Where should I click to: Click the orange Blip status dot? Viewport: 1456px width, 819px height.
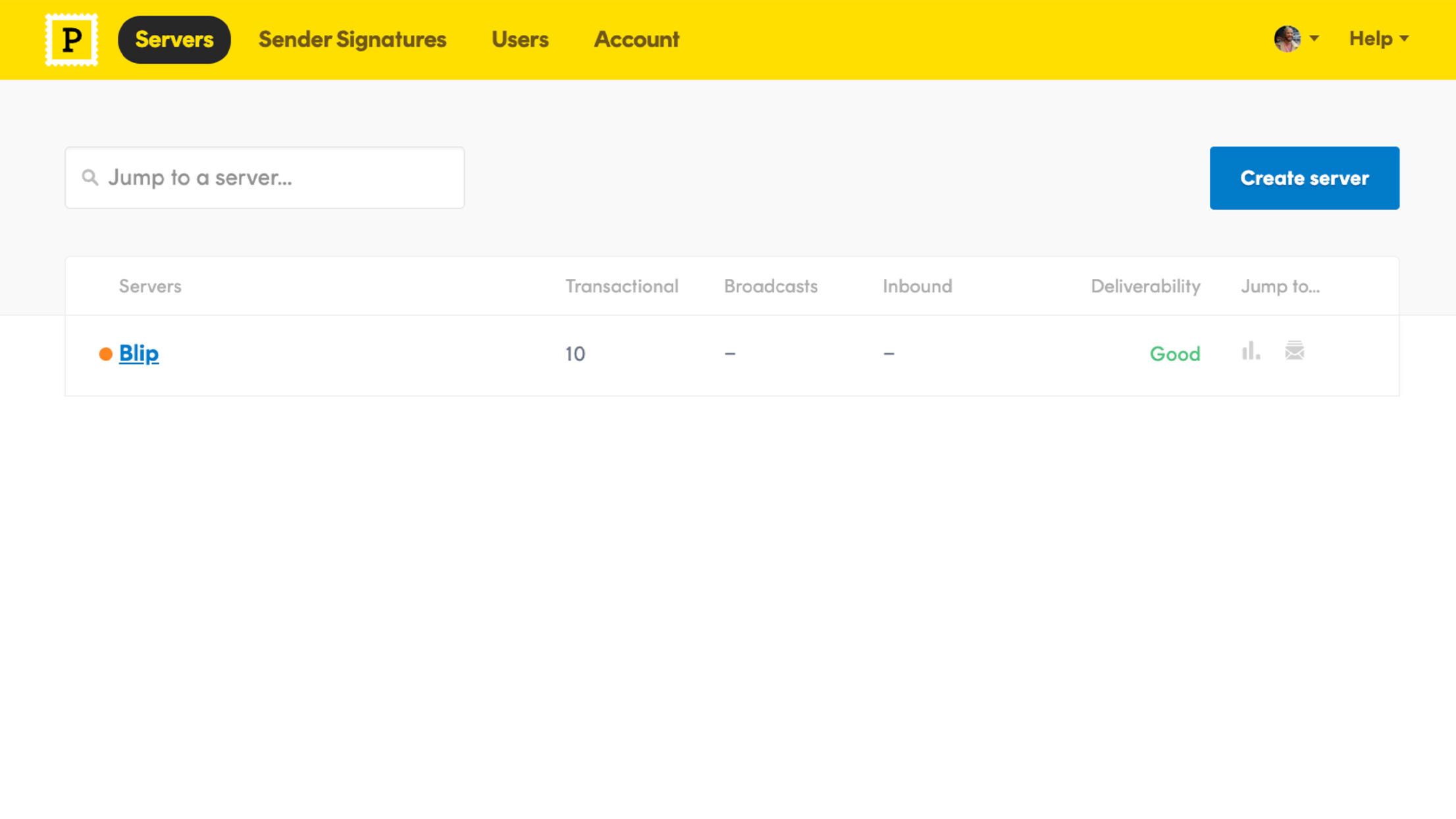(x=105, y=355)
